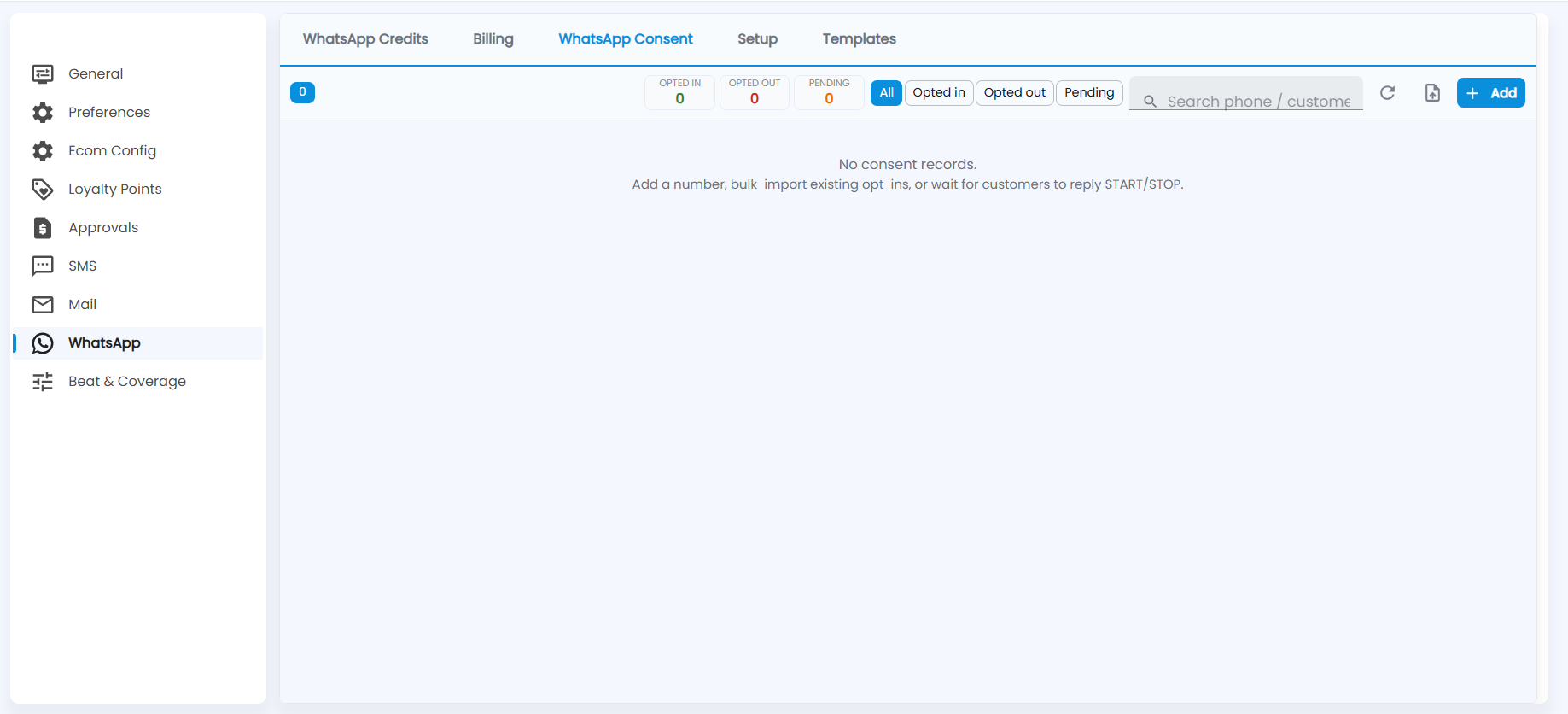This screenshot has width=1568, height=714.
Task: Click the PENDING count card
Action: [829, 92]
